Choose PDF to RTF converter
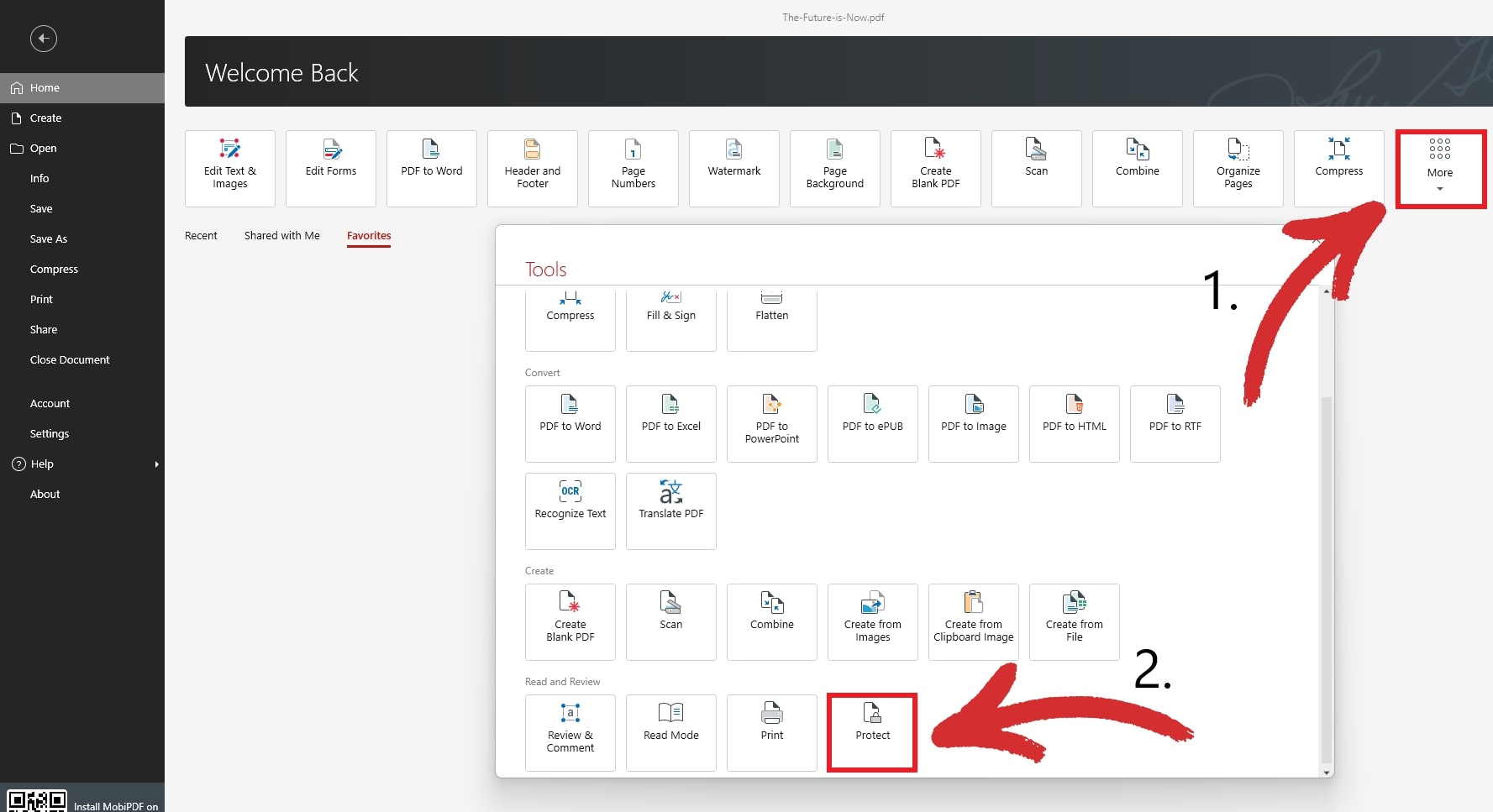This screenshot has width=1493, height=812. tap(1175, 424)
